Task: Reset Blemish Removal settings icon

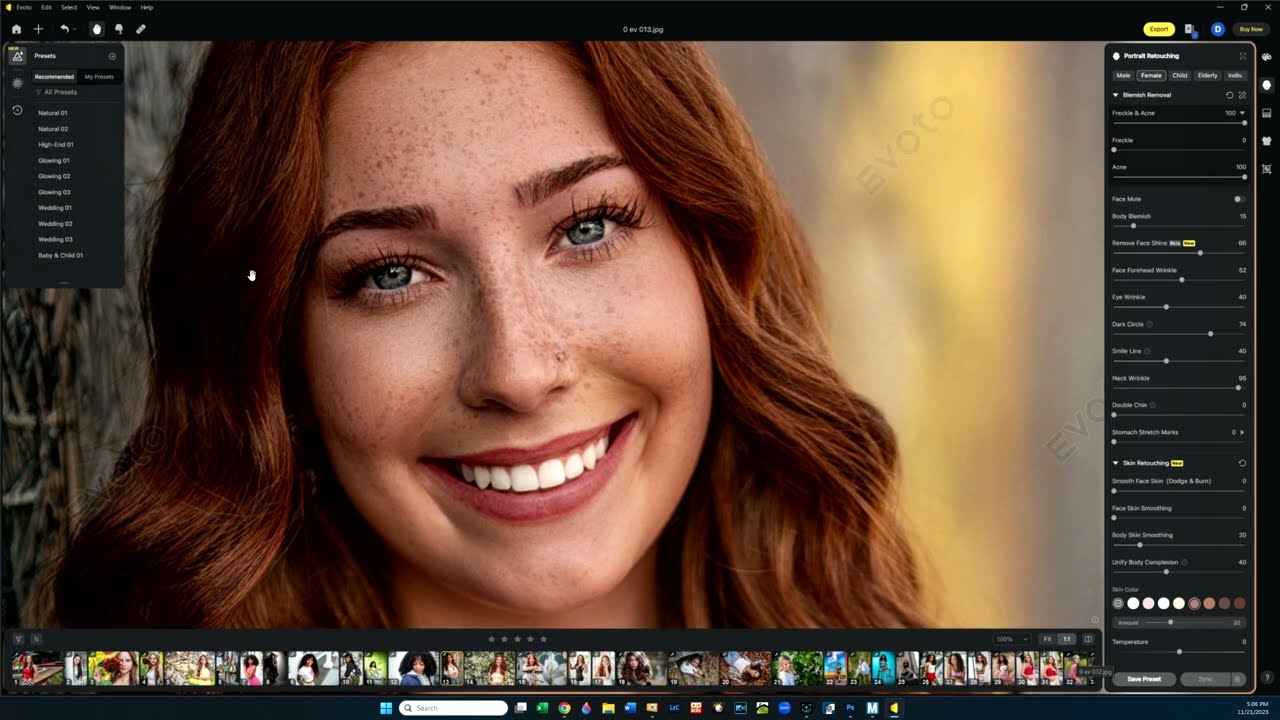Action: click(1230, 95)
